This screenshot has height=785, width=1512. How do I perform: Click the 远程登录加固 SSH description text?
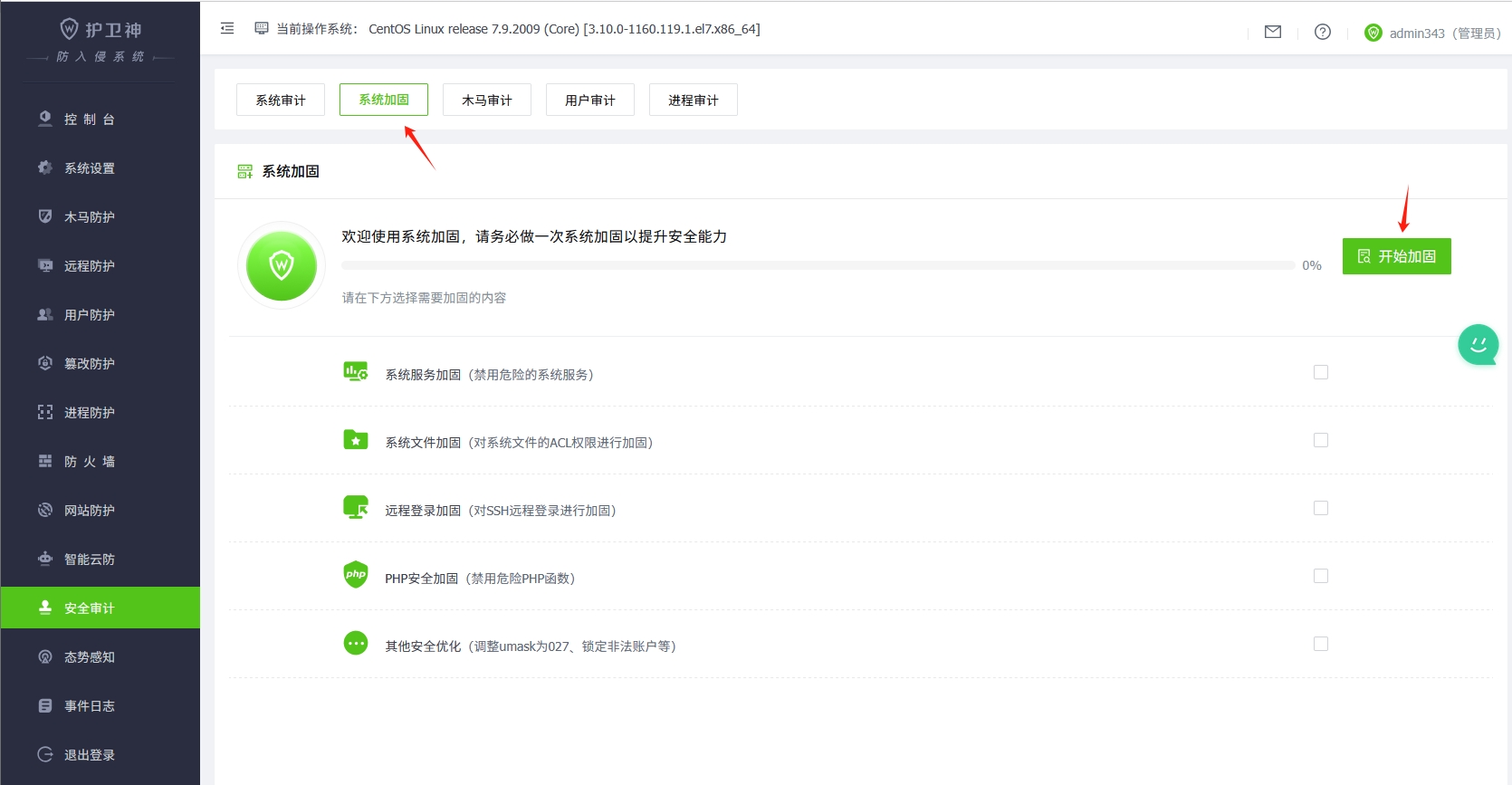coord(501,511)
